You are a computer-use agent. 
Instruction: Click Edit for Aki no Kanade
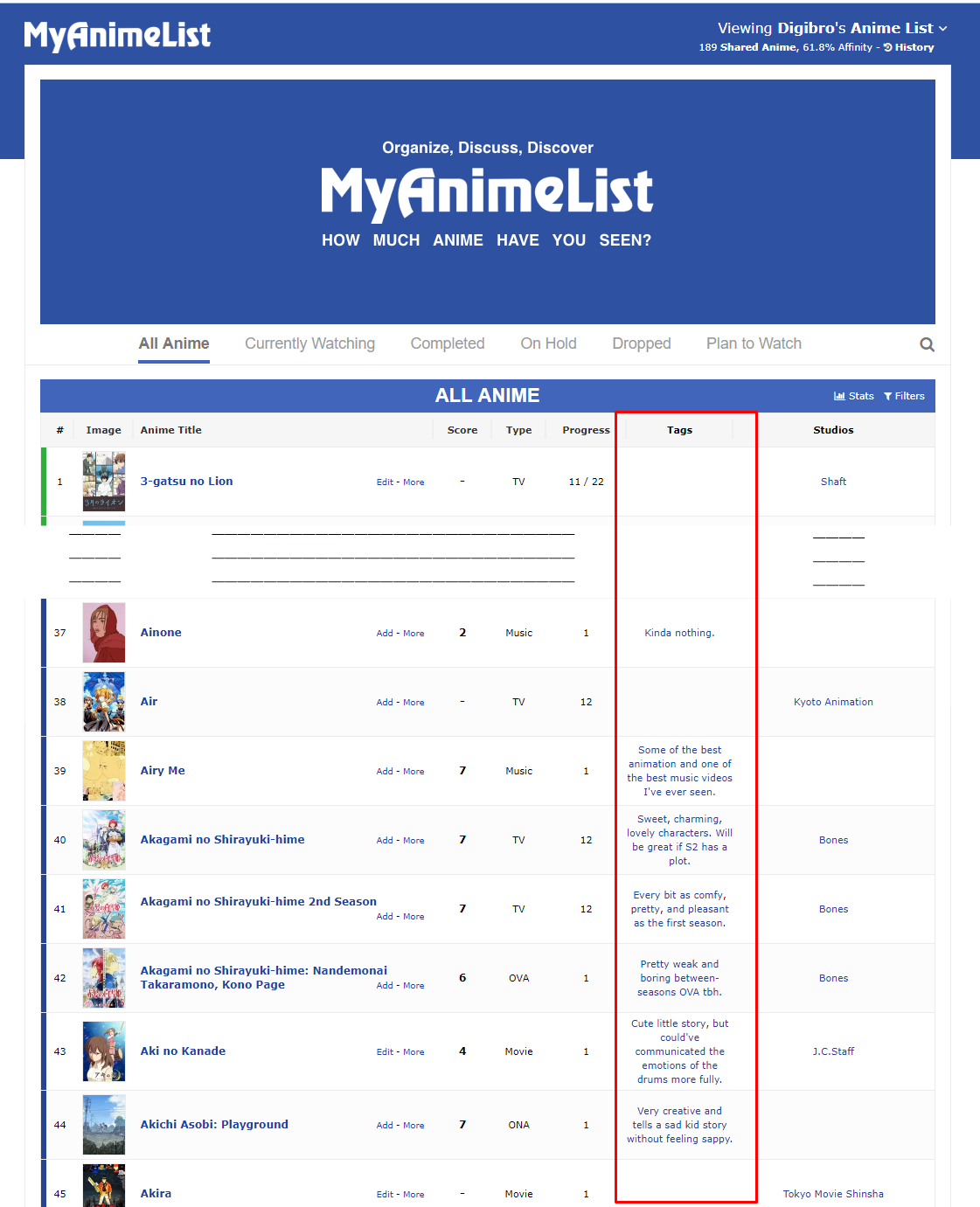[384, 1052]
